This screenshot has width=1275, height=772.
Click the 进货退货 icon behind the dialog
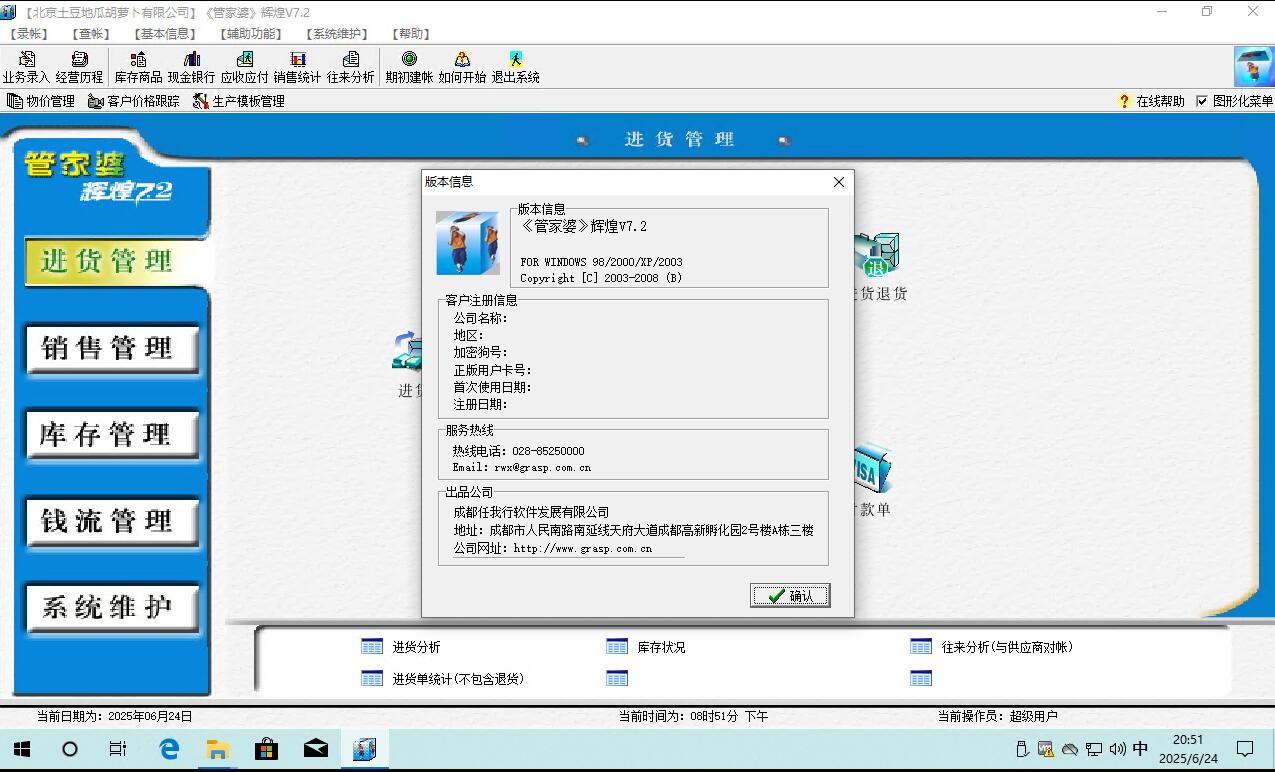[x=878, y=268]
